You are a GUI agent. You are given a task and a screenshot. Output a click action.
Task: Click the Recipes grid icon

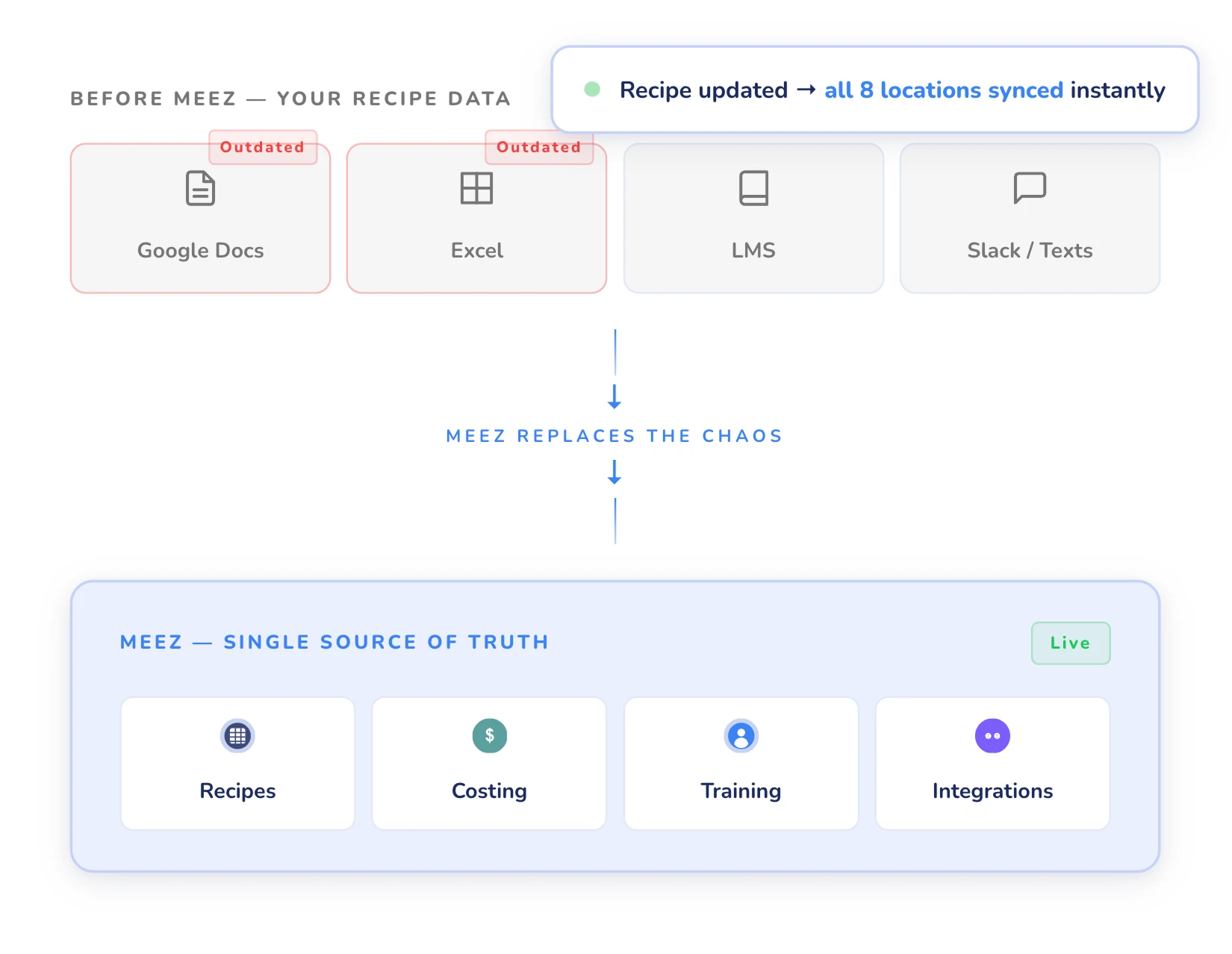(237, 736)
